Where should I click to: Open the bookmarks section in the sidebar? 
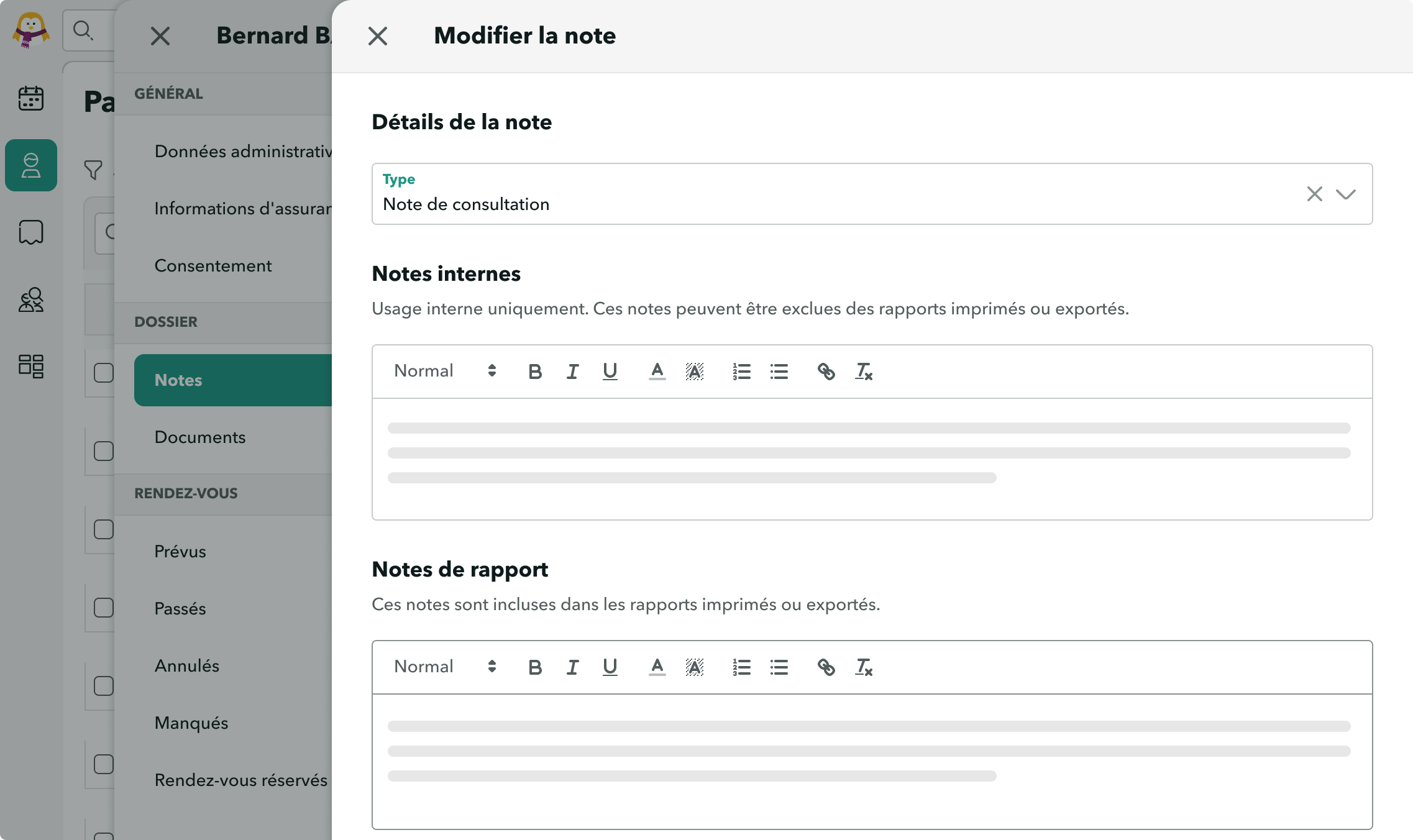[30, 232]
